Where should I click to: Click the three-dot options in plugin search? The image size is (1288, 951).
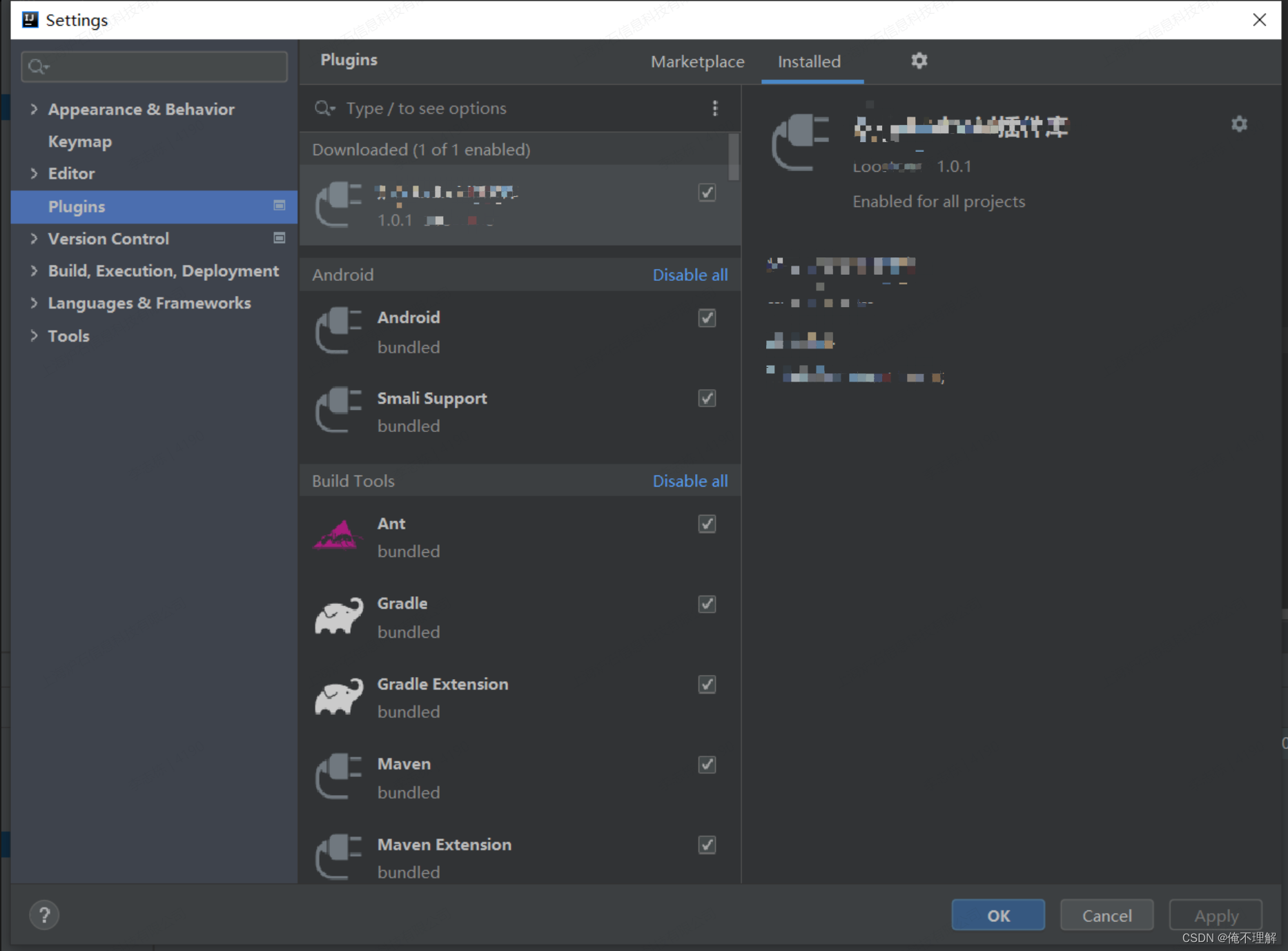(715, 108)
